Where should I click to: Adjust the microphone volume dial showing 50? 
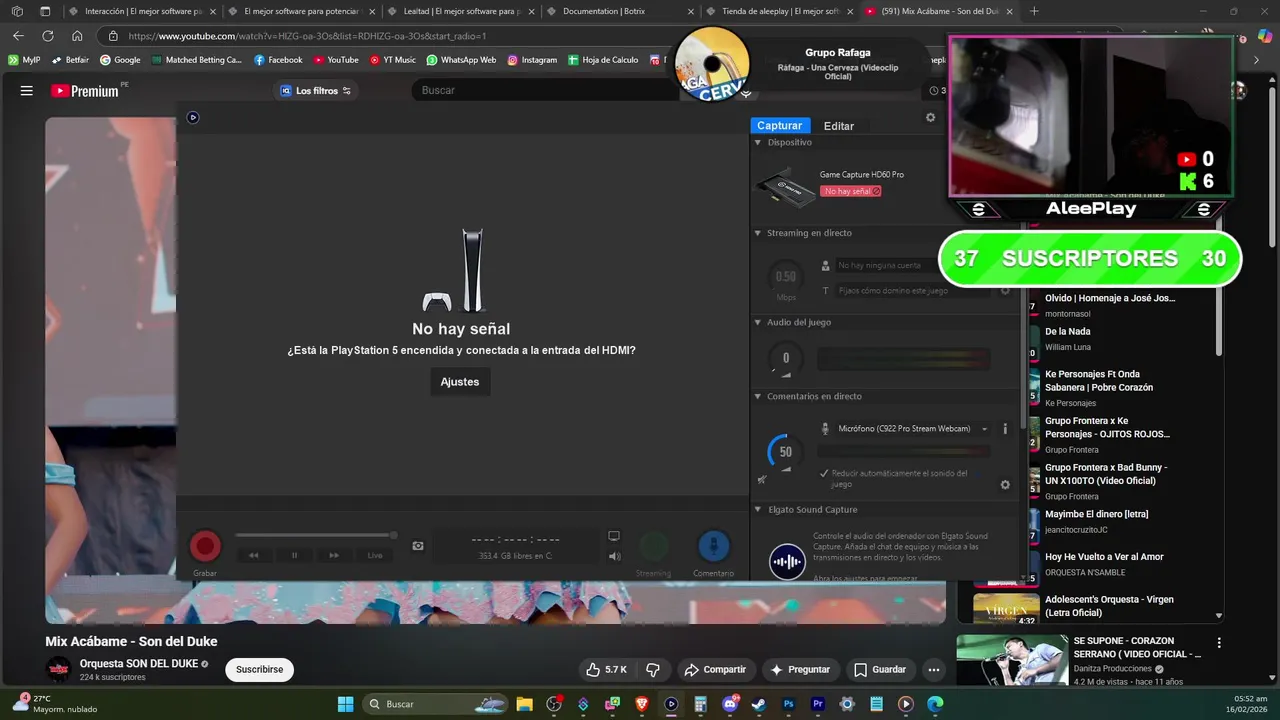coord(786,452)
